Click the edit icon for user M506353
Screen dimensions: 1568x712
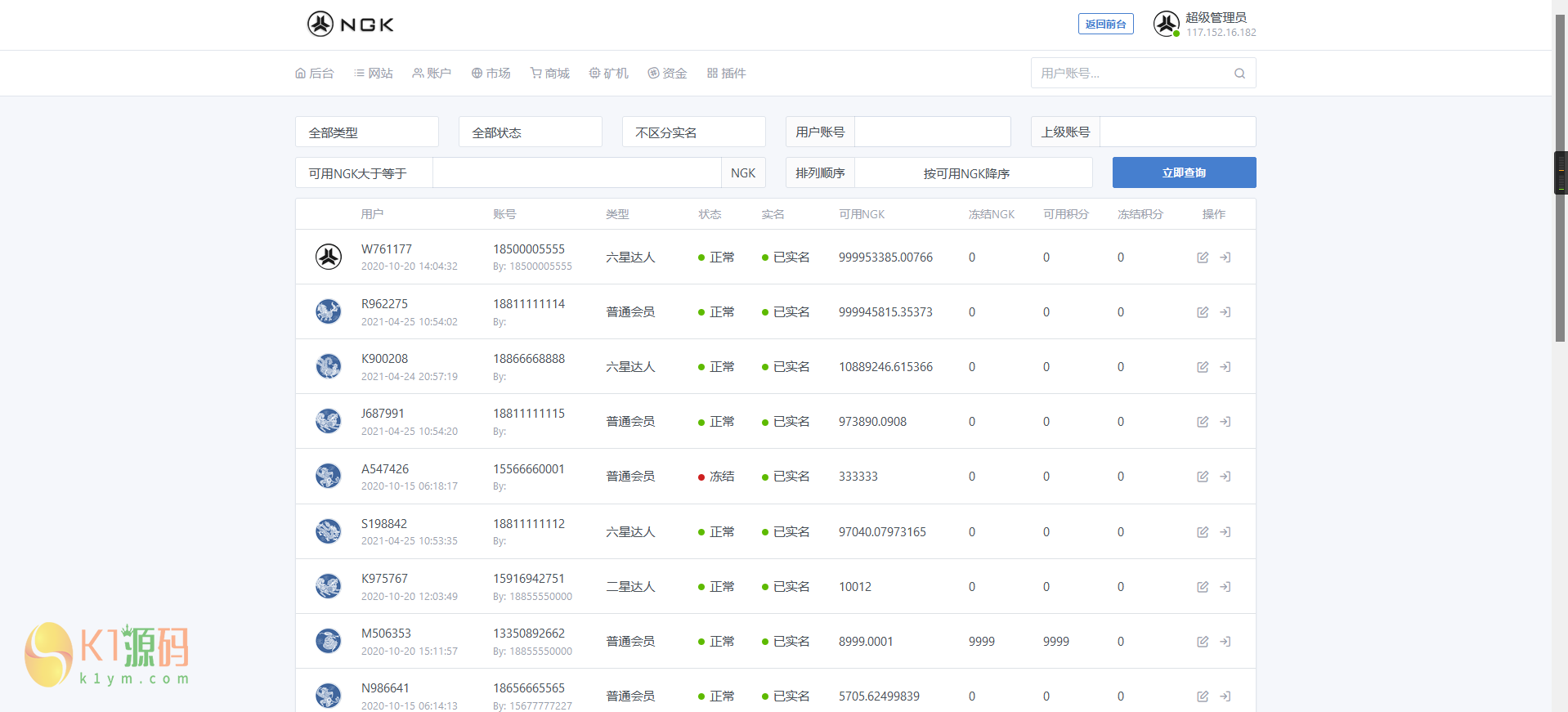[1203, 642]
